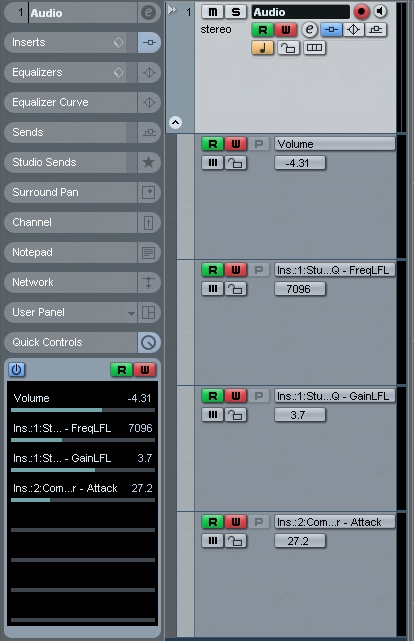Image resolution: width=414 pixels, height=641 pixels.
Task: Collapse automation lanes with the up arrow
Action: (175, 122)
